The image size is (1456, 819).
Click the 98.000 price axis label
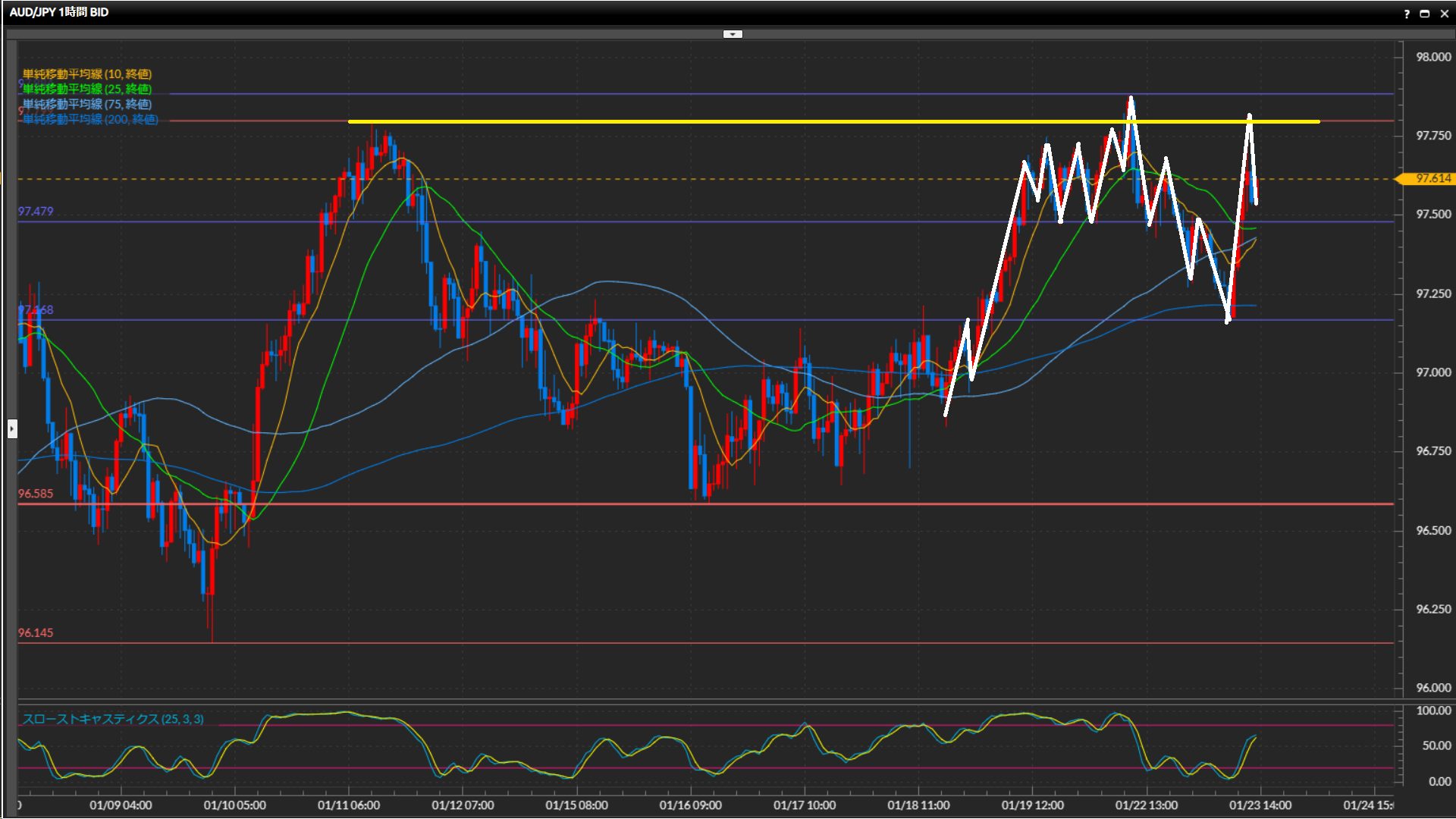click(x=1433, y=57)
